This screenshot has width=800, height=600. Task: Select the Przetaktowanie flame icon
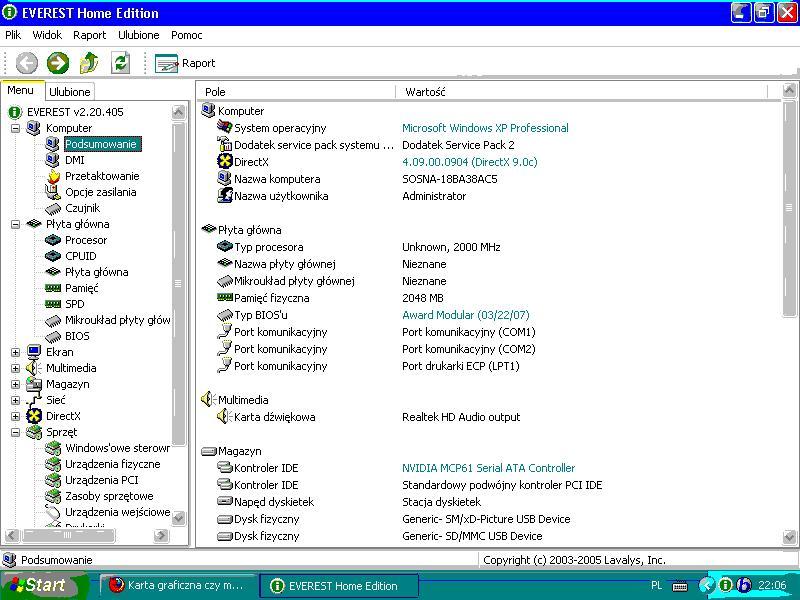[x=53, y=176]
